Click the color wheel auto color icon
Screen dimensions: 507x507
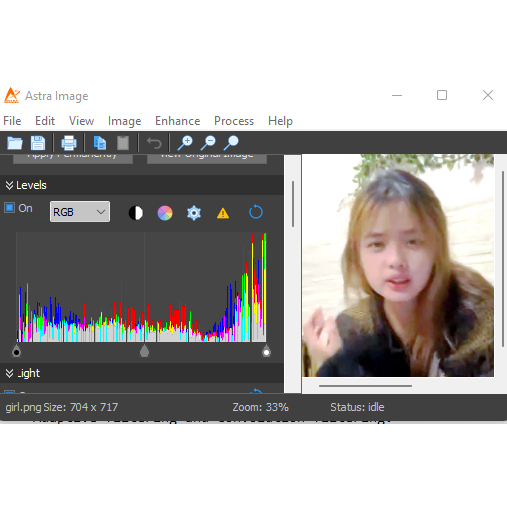click(165, 213)
